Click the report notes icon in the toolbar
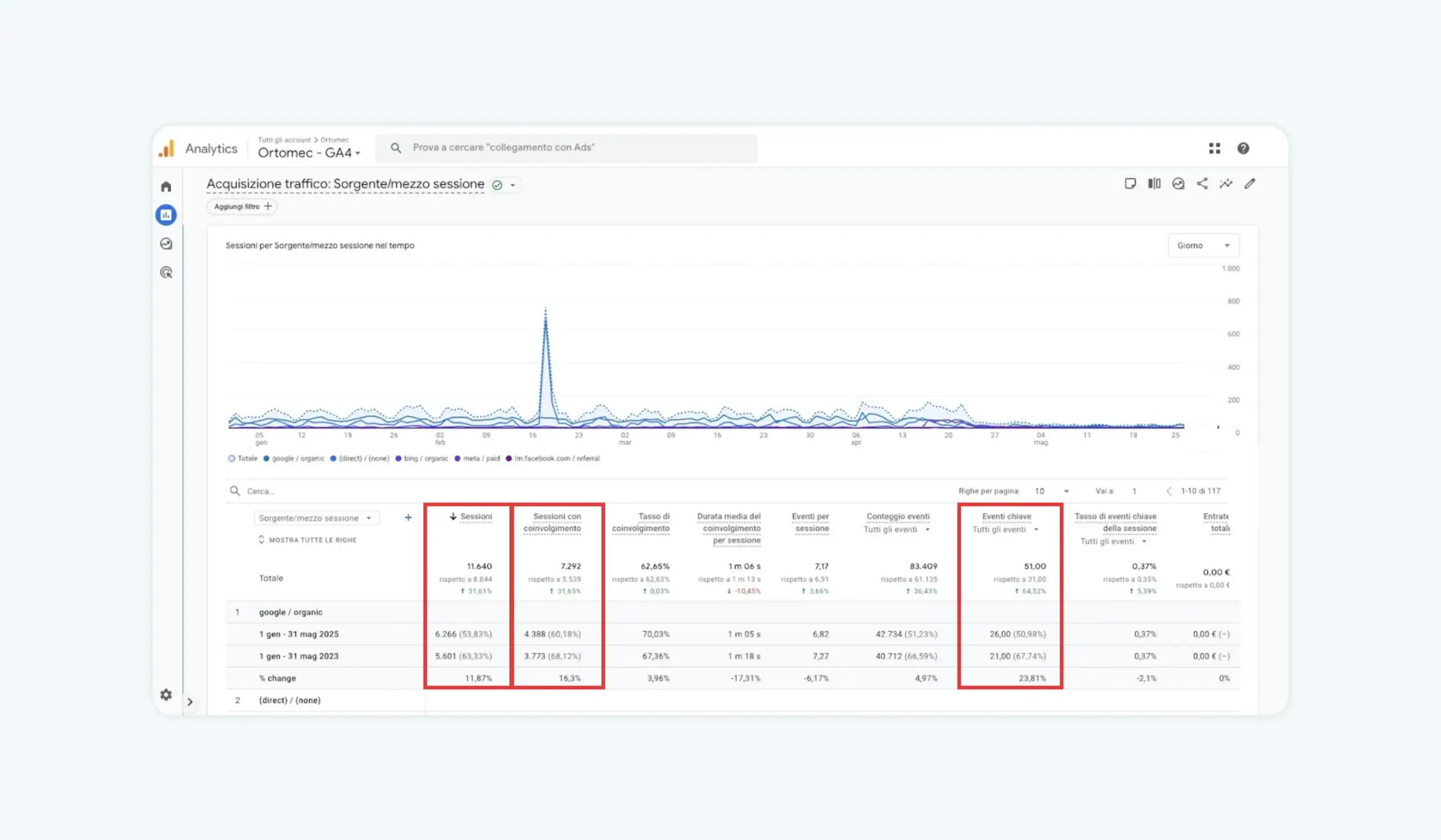 point(1130,183)
